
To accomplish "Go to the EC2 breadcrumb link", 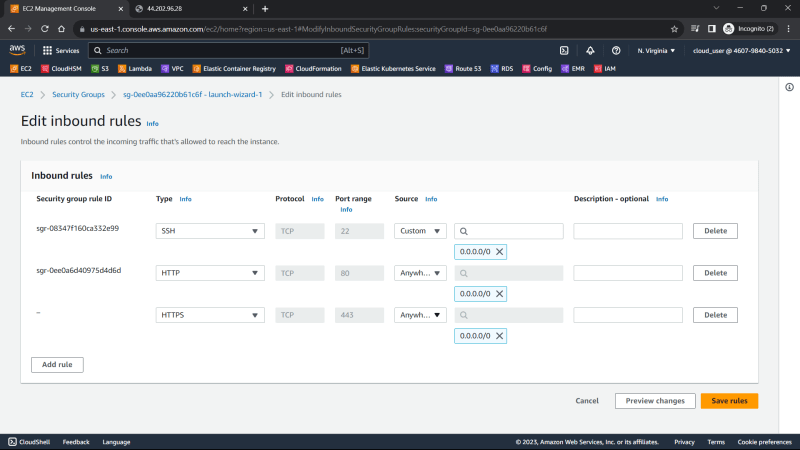I will click(x=27, y=94).
